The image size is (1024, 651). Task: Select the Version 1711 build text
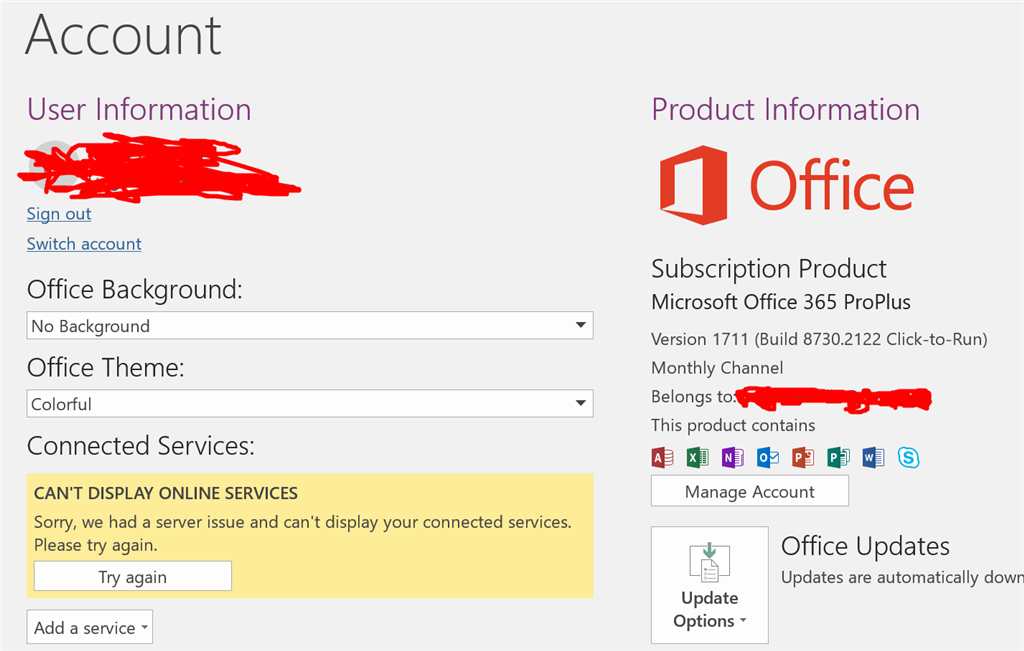click(x=819, y=340)
